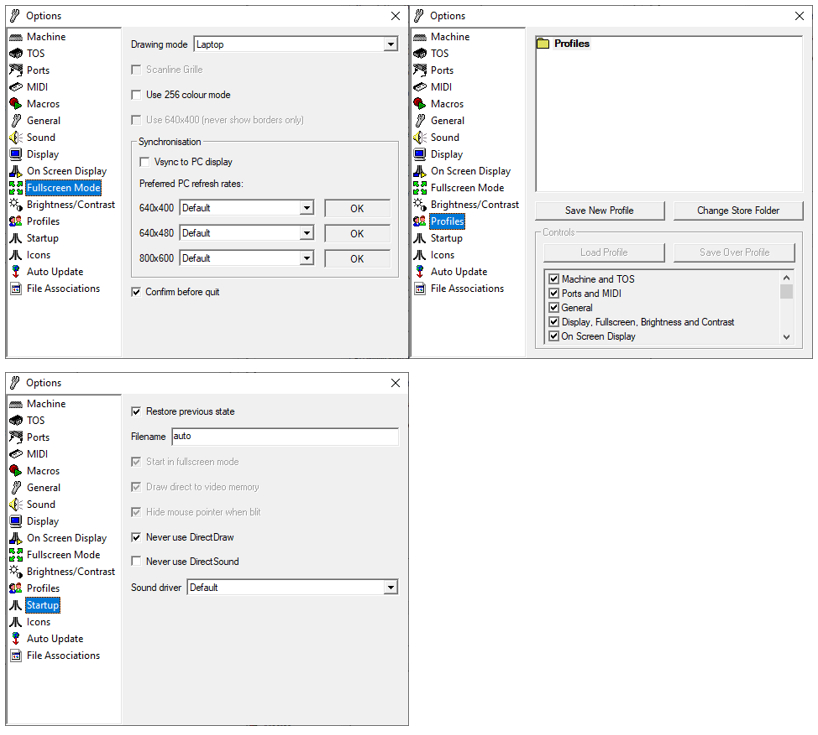Screen dimensions: 818x735
Task: Click the profile options list scroll-down arrow
Action: click(x=787, y=338)
